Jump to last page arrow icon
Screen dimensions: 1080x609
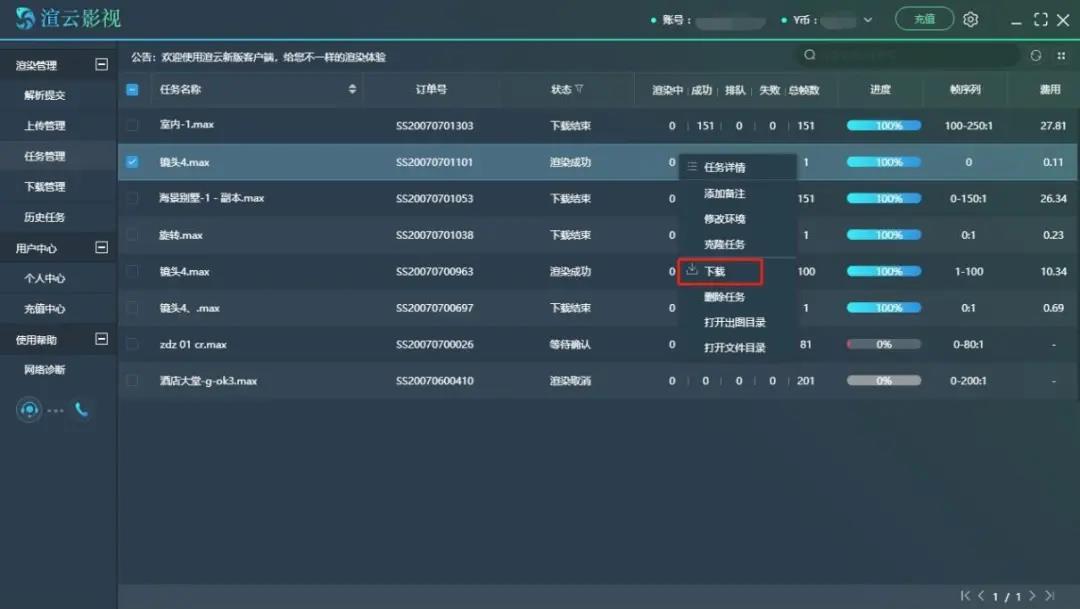(x=1049, y=596)
